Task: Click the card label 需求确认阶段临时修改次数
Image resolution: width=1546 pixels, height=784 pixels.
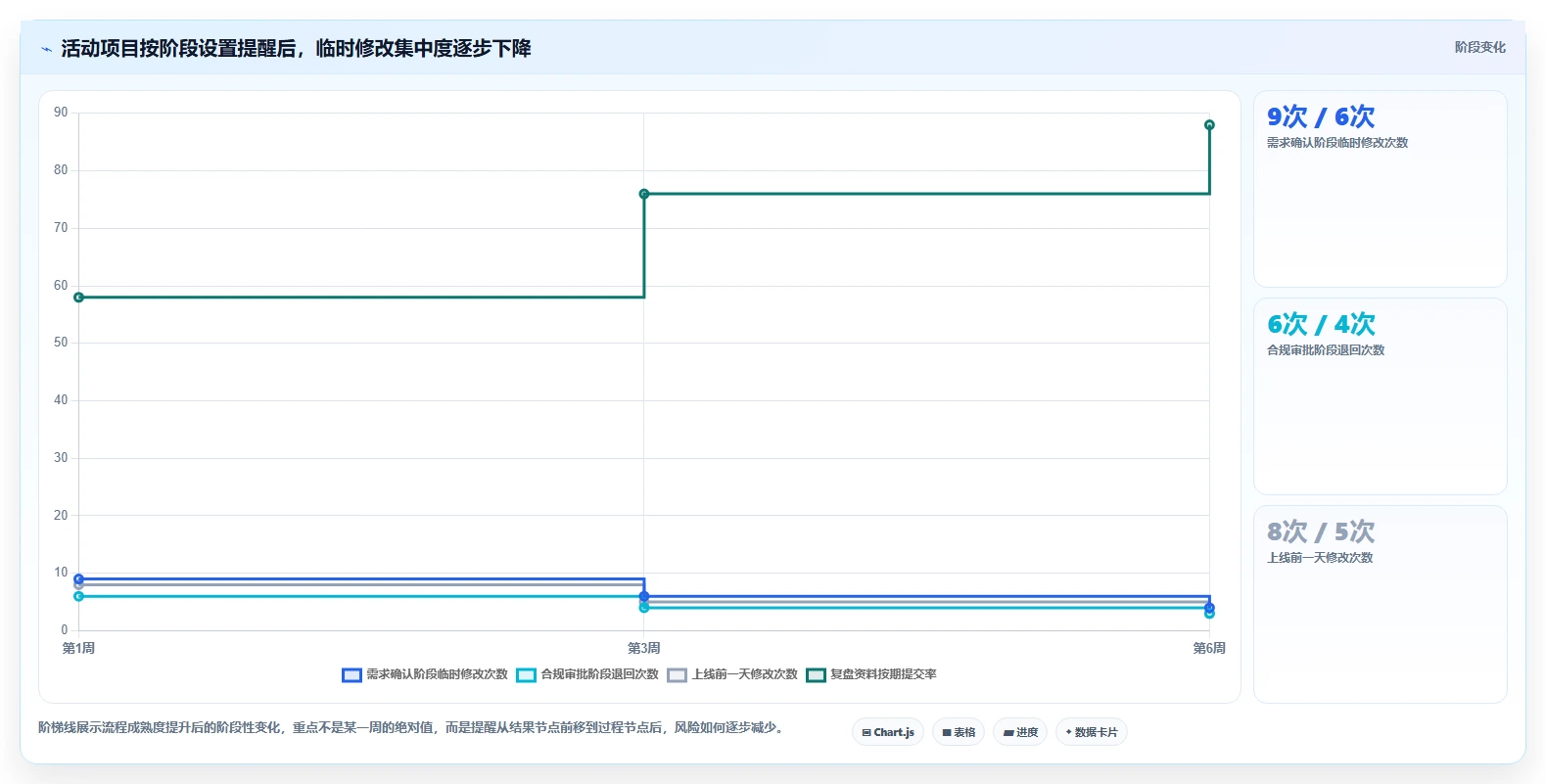Action: point(1337,143)
